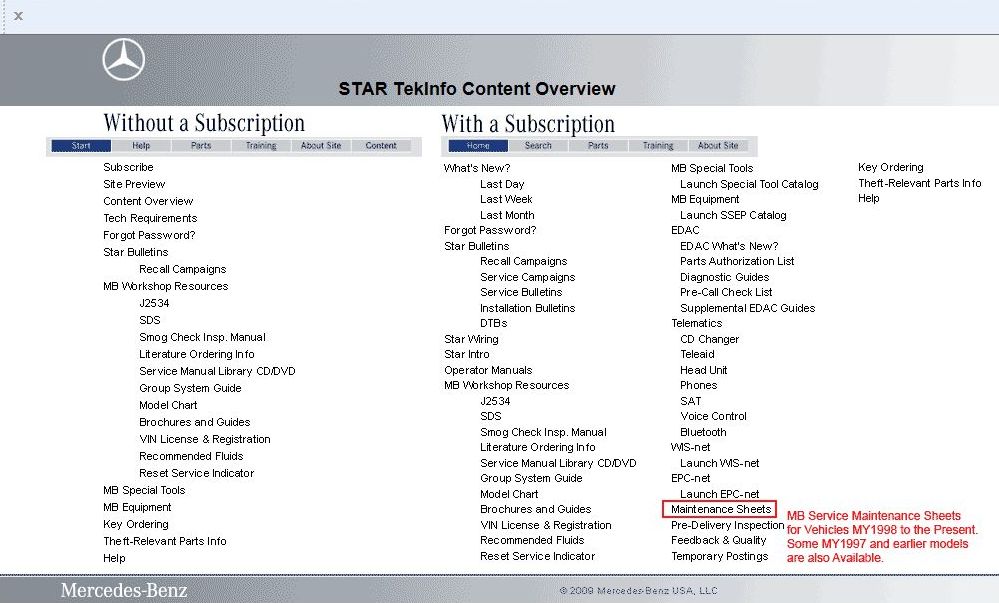
Task: Open DTBs under Star Bulletins
Action: click(x=494, y=323)
